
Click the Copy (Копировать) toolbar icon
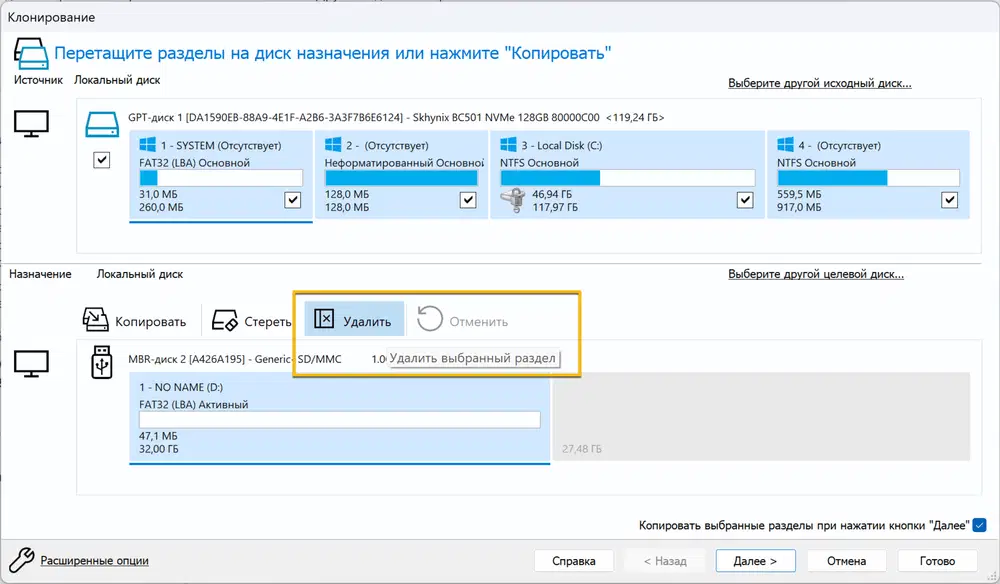(x=95, y=320)
